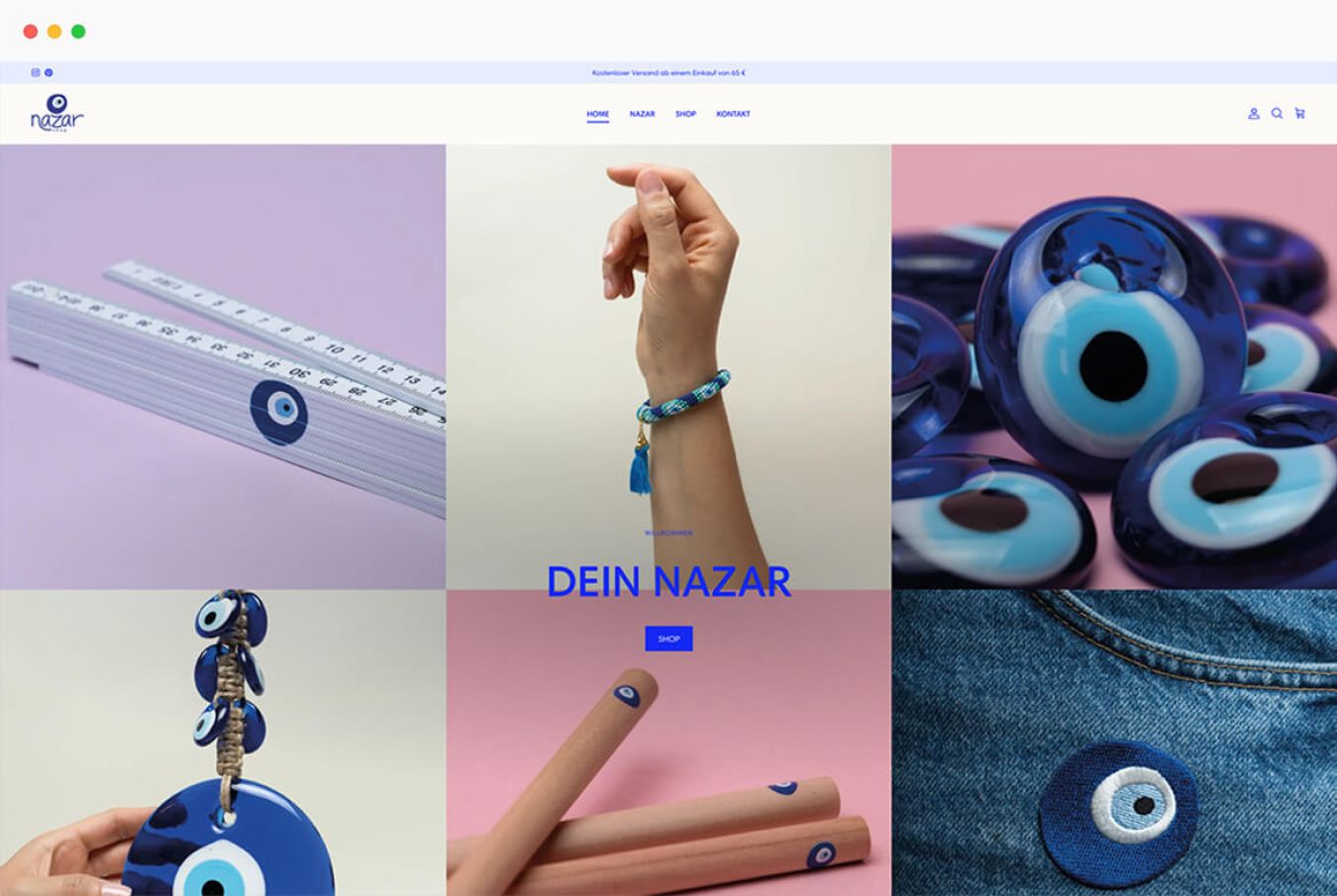Viewport: 1337px width, 896px height.
Task: Click the DEIN NAZAR heading
Action: [x=668, y=582]
